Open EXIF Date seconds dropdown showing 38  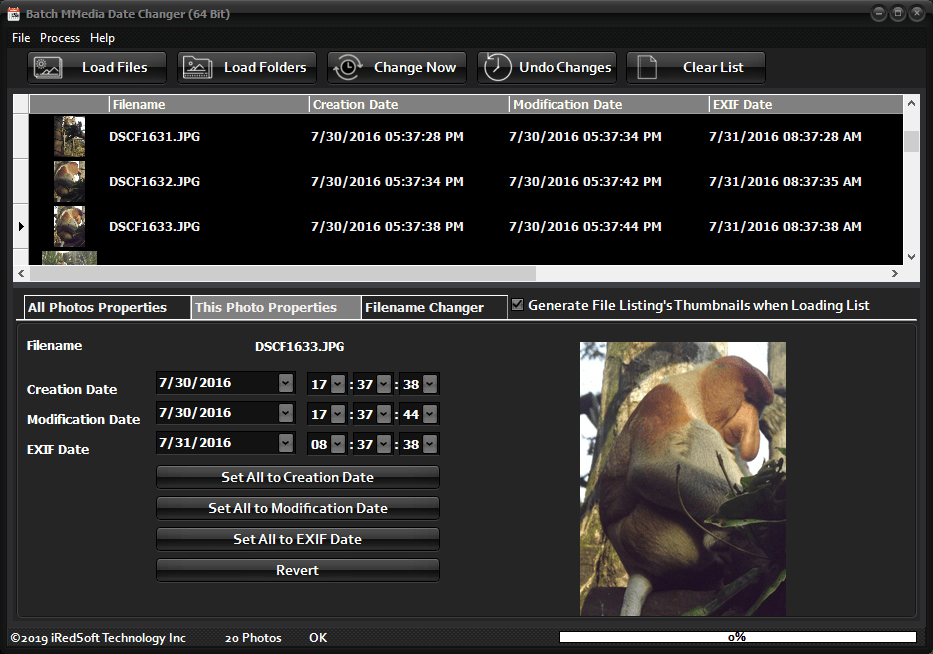click(430, 443)
